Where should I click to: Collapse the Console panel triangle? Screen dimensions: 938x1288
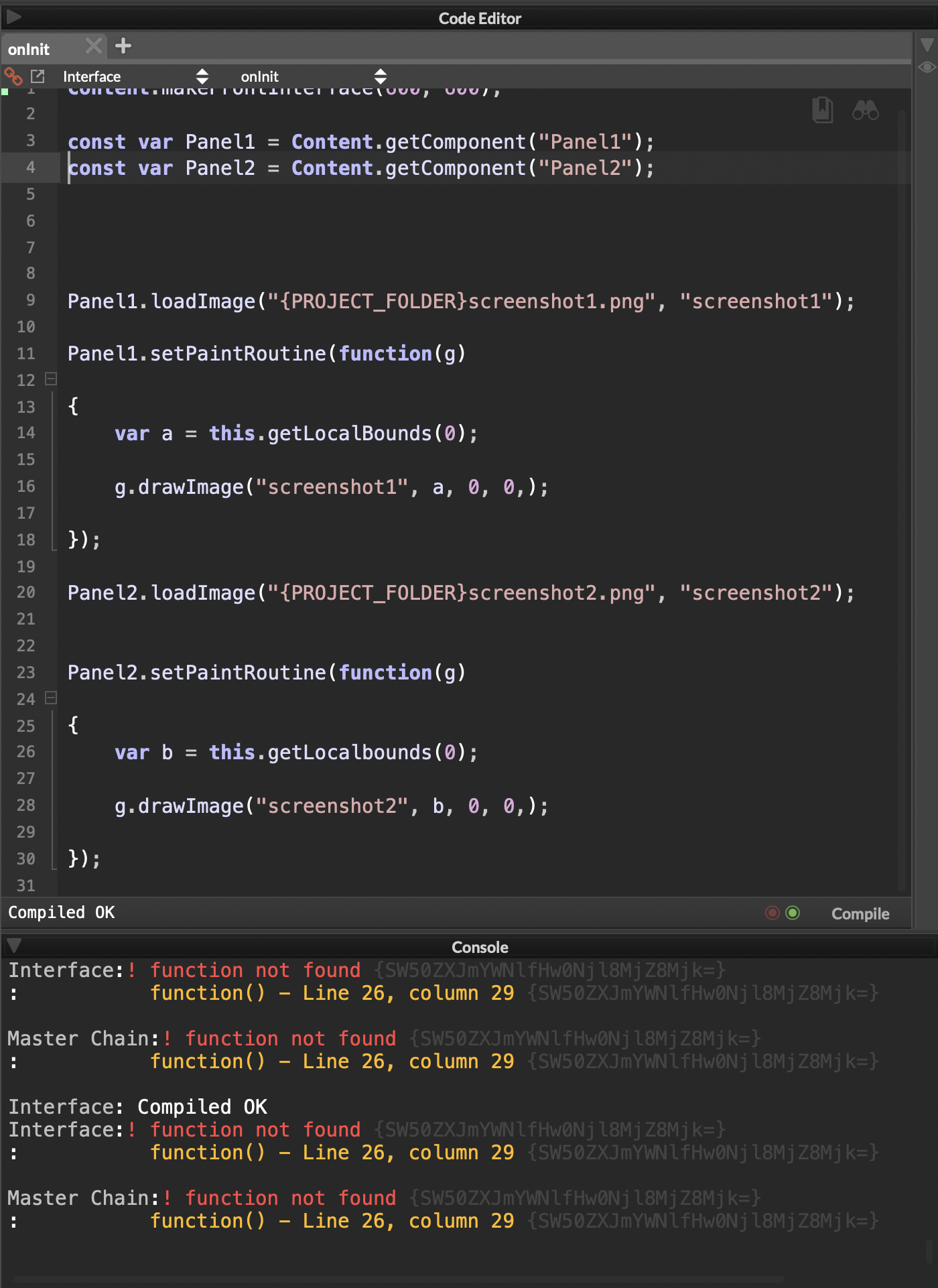13,946
